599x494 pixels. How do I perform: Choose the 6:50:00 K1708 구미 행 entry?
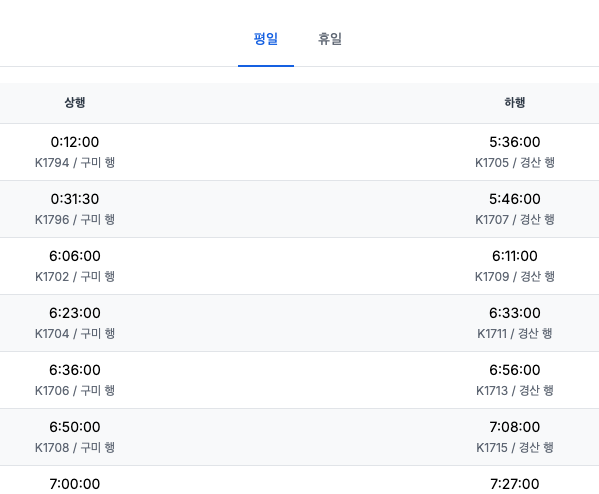click(x=75, y=437)
